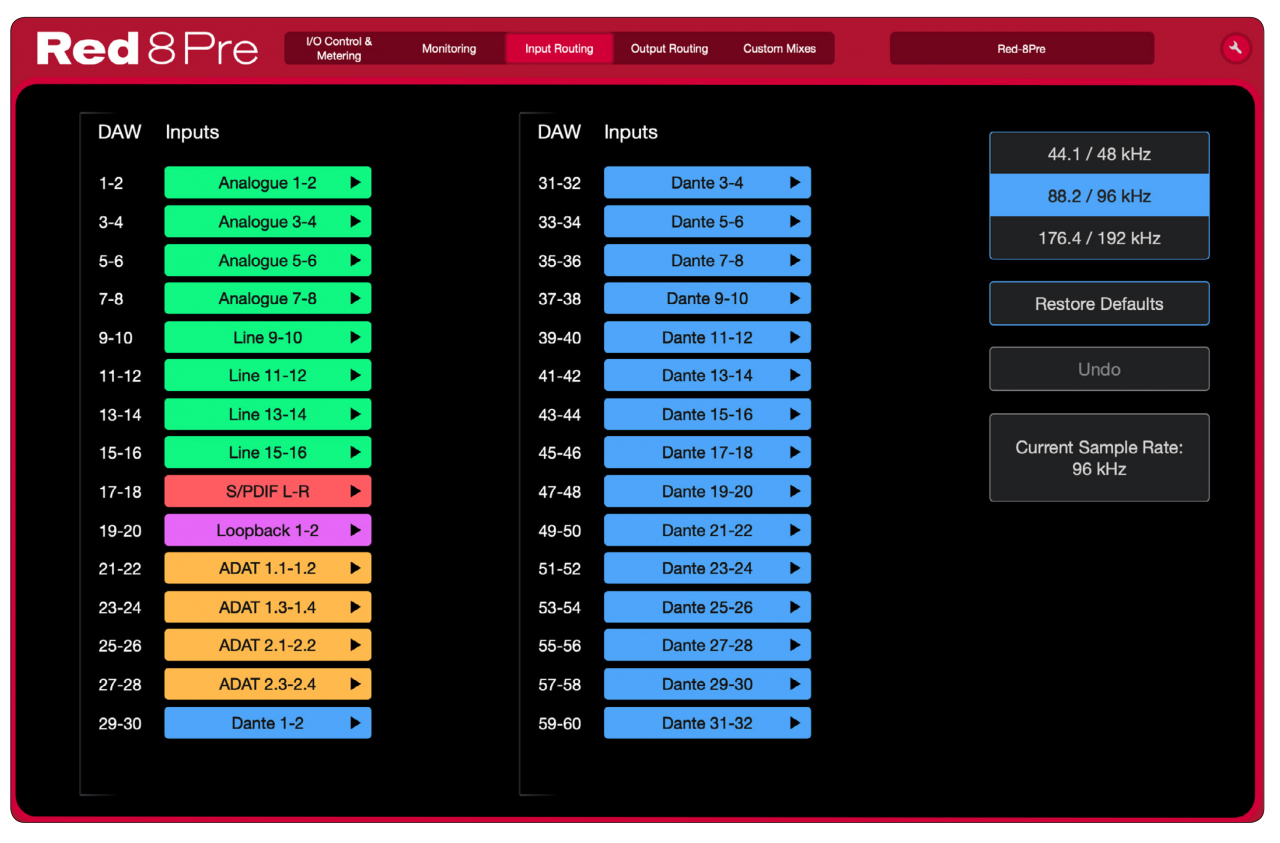Click the Undo button

tap(1099, 369)
